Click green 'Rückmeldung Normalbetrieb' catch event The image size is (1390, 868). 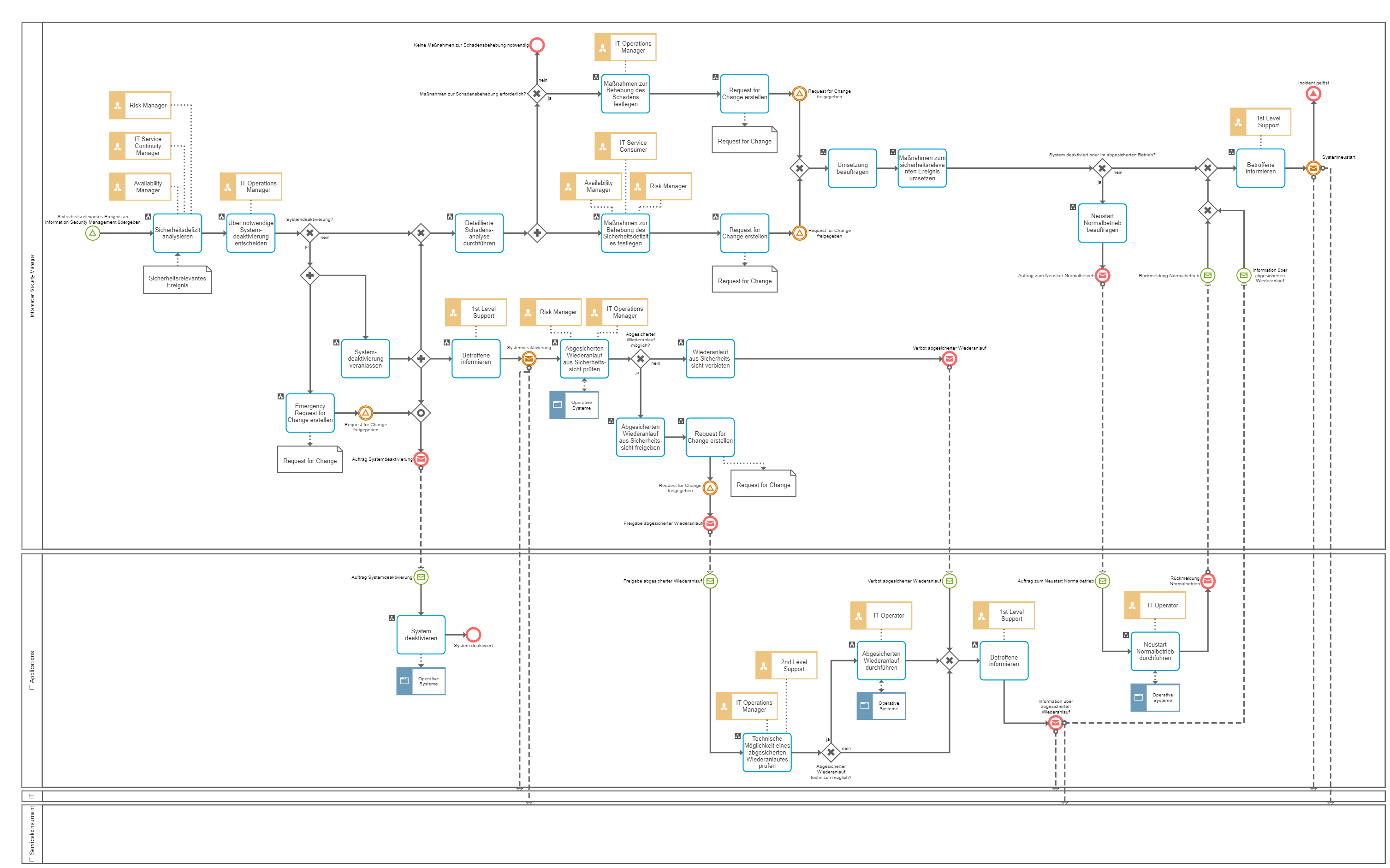[x=1207, y=275]
